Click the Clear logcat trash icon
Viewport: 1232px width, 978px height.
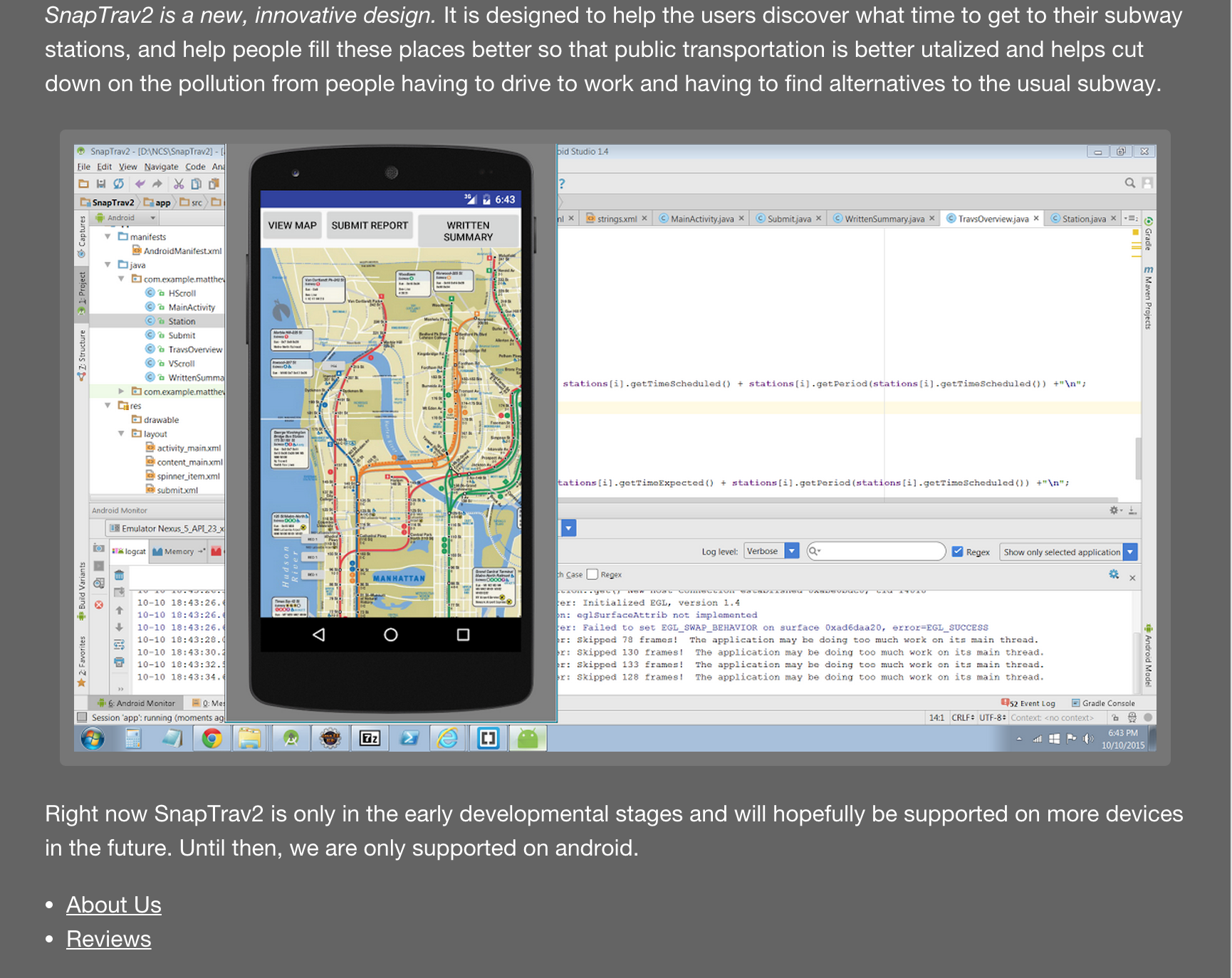[x=119, y=575]
